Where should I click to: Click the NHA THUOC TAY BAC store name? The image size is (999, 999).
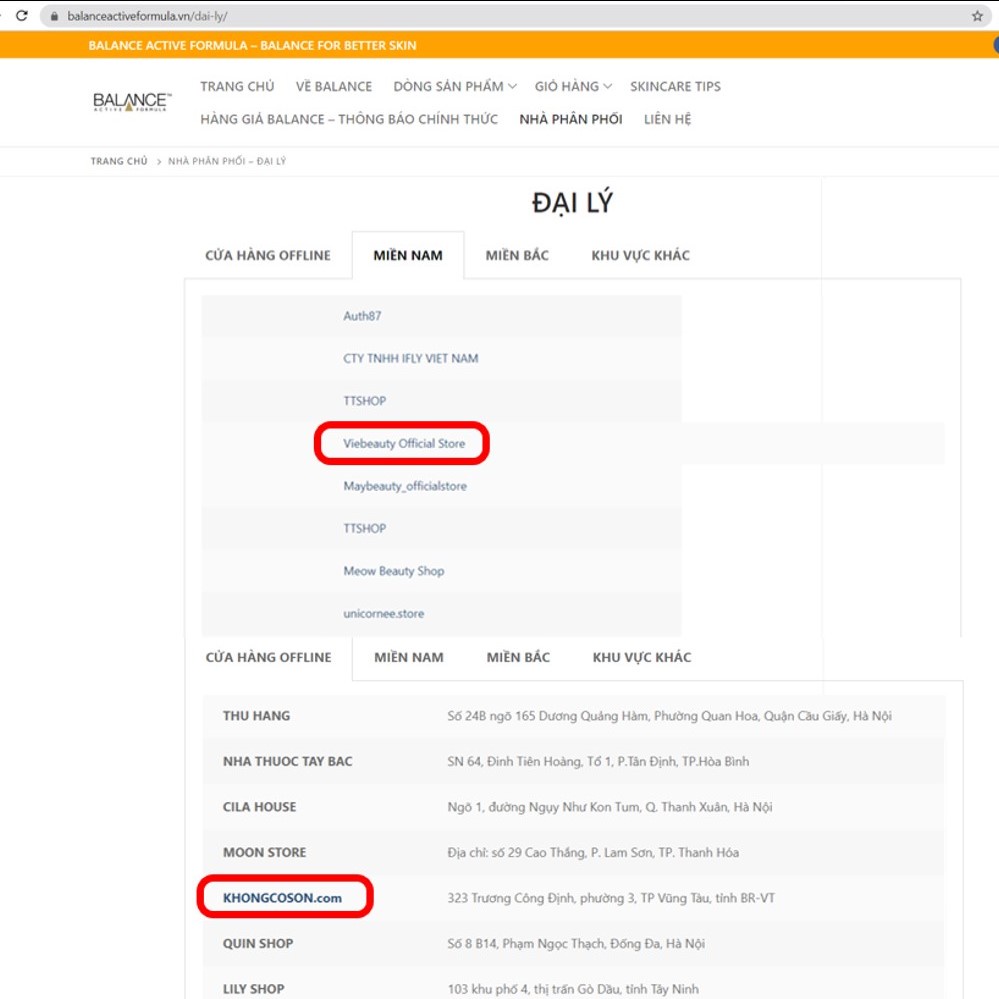pyautogui.click(x=287, y=761)
